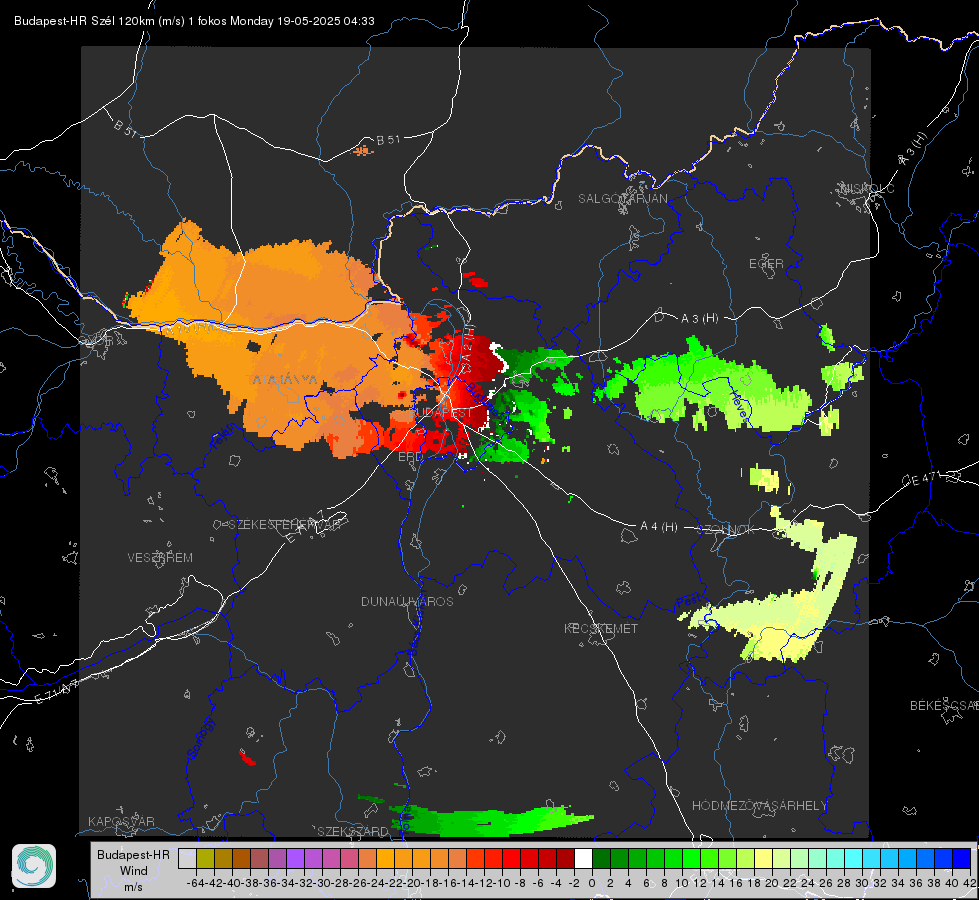Image resolution: width=979 pixels, height=900 pixels.
Task: Click the KAPOSVAR city label
Action: [x=121, y=821]
